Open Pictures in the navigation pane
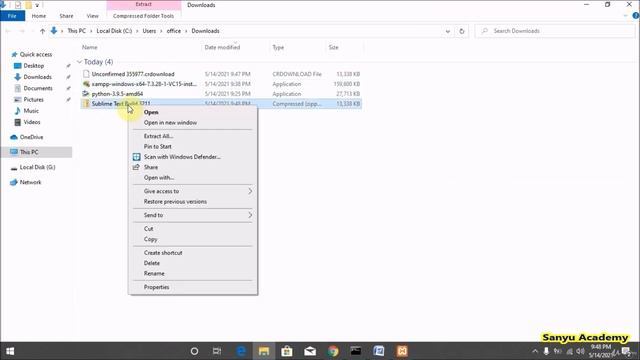The width and height of the screenshot is (640, 360). (x=33, y=100)
